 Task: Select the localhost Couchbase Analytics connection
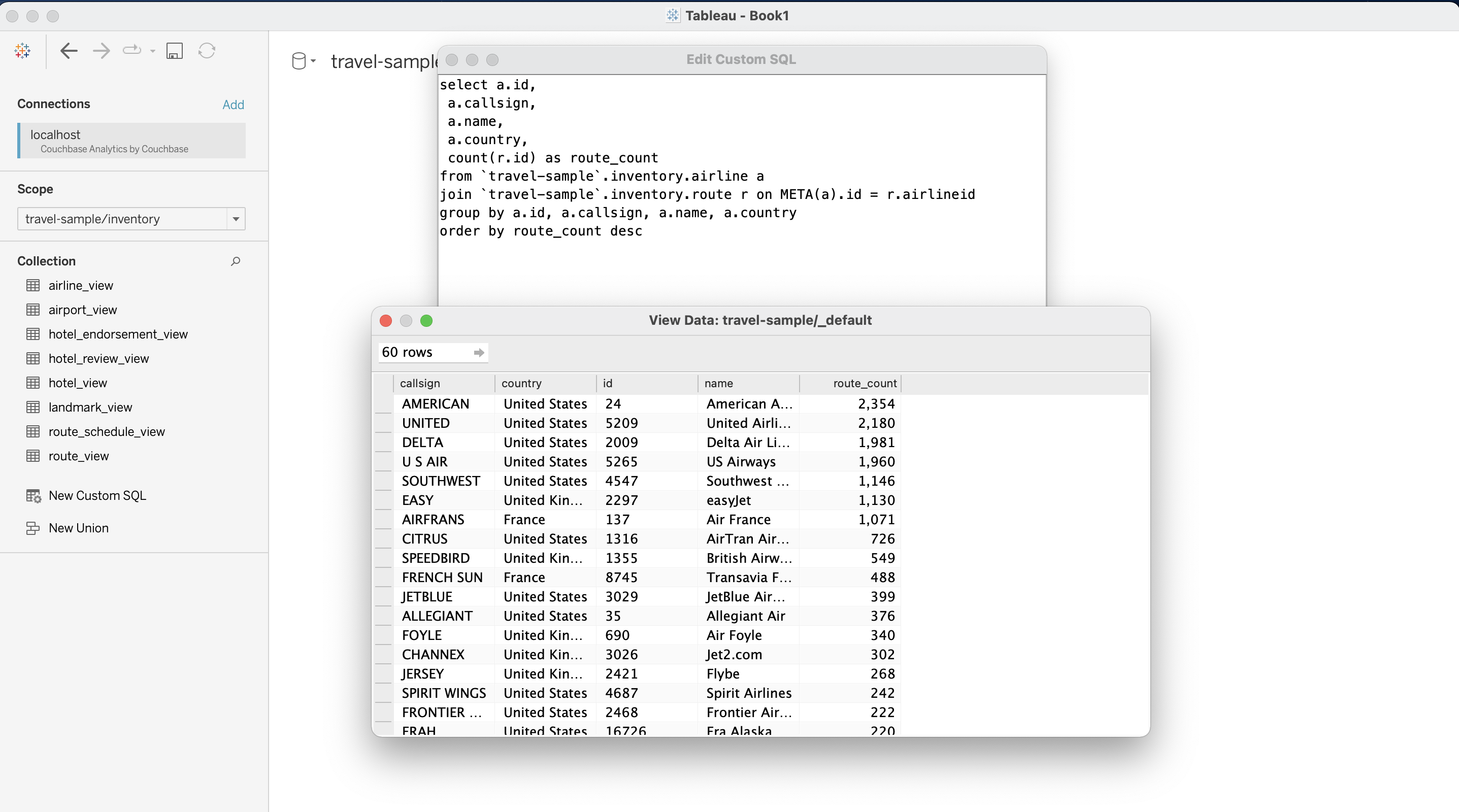[x=131, y=141]
